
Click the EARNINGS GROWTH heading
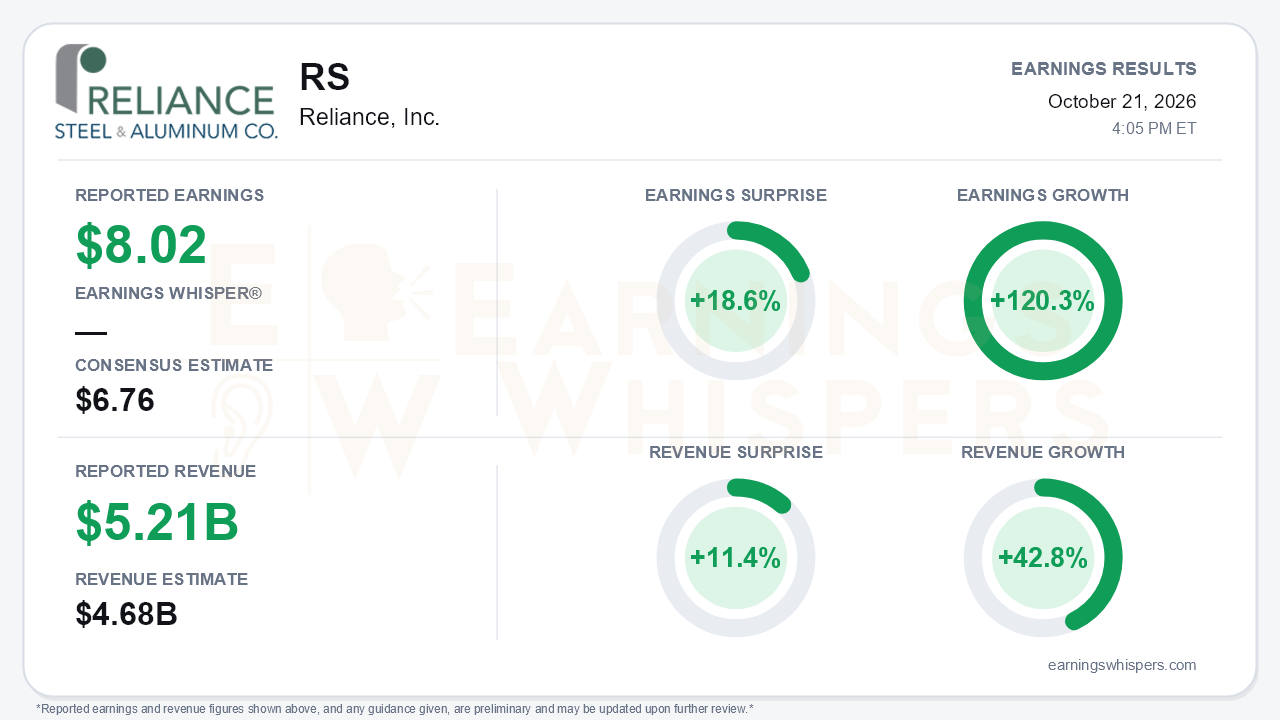(x=1043, y=196)
